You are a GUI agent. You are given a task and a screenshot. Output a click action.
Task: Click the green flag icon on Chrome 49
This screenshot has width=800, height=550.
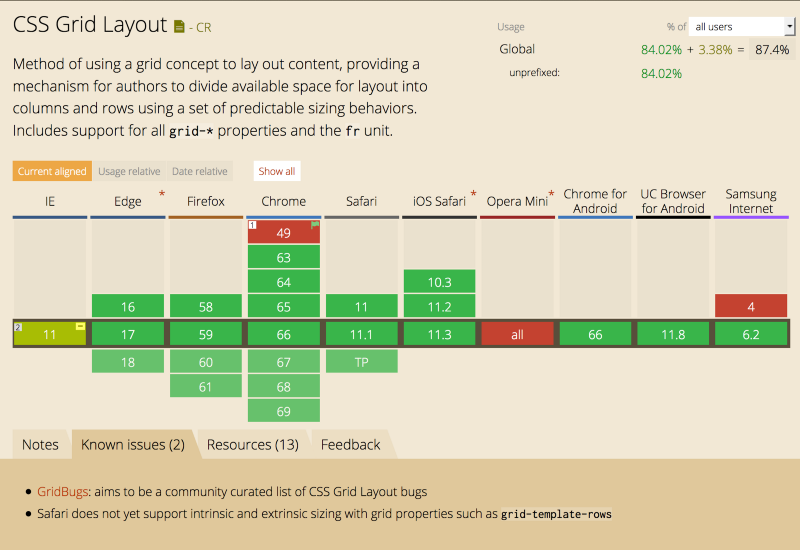click(315, 224)
